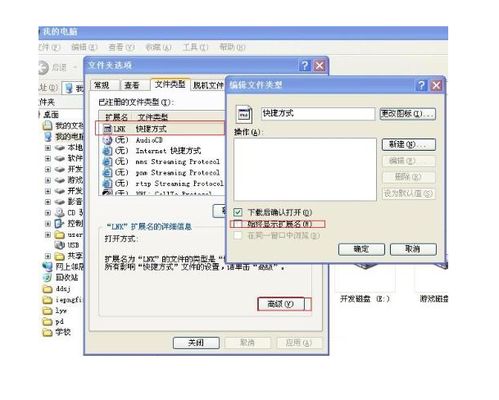Screen dimensions: 499x400
Task: Uncheck 下载后确认打开 checkbox
Action: coord(238,212)
